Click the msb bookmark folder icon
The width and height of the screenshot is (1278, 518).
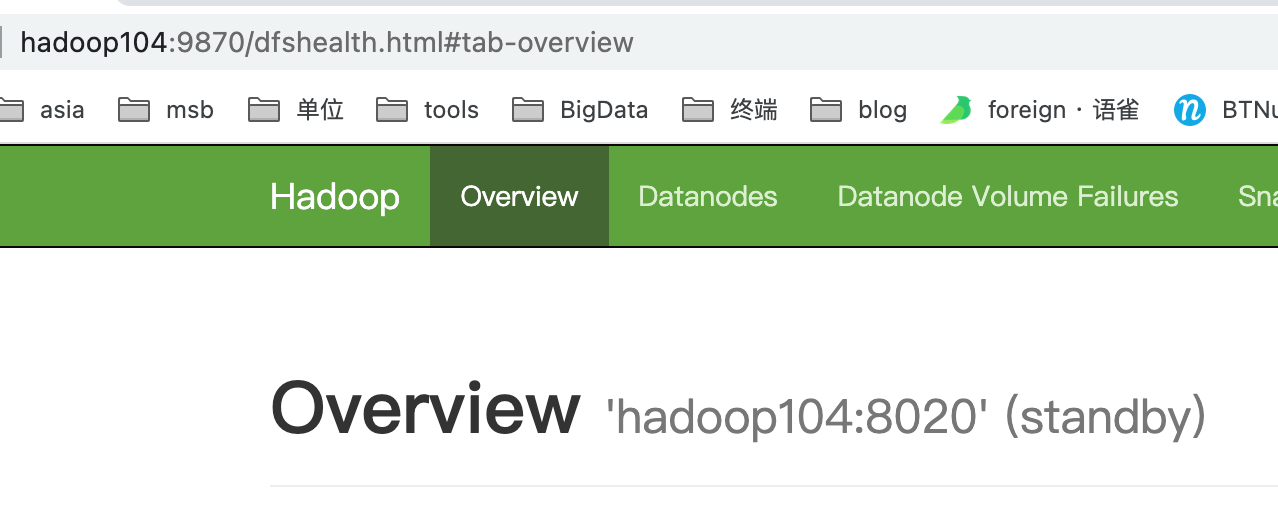coord(134,109)
